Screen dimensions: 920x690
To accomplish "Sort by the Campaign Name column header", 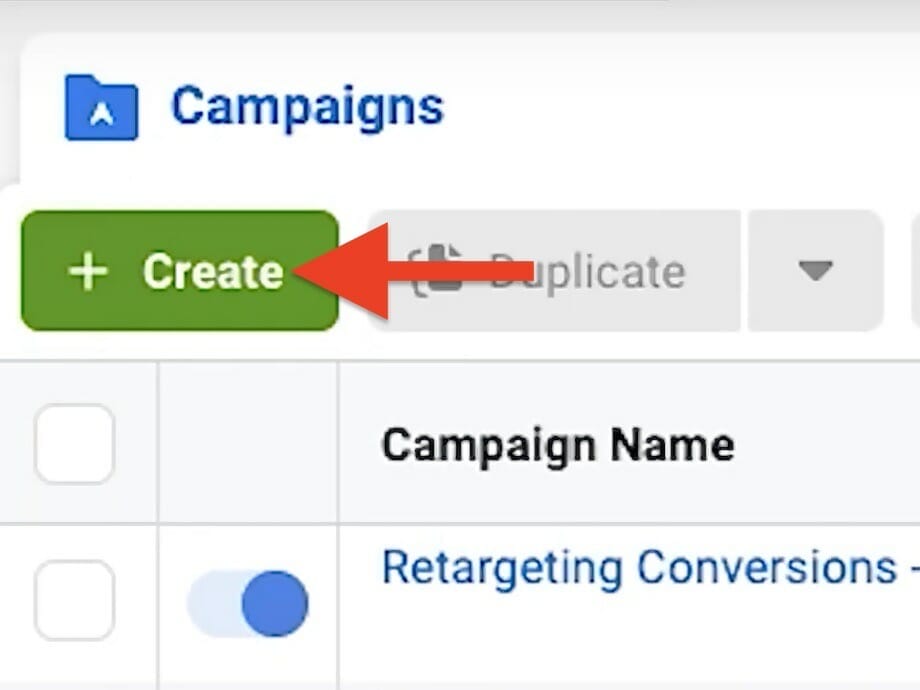I will coord(558,445).
